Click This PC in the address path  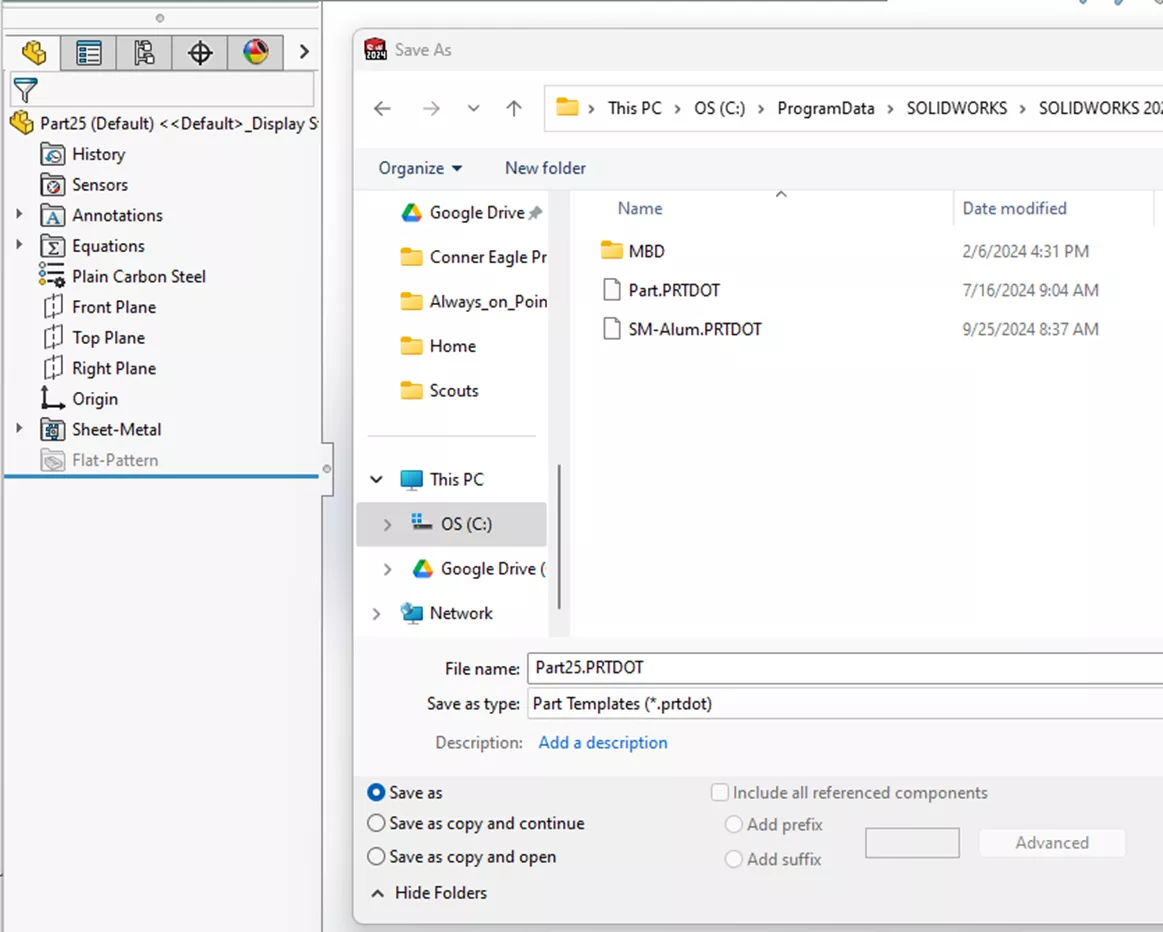click(635, 108)
